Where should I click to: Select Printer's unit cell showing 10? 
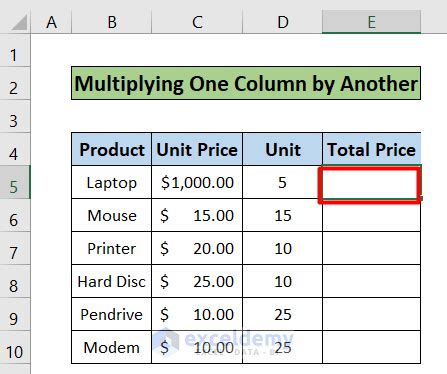tap(283, 248)
